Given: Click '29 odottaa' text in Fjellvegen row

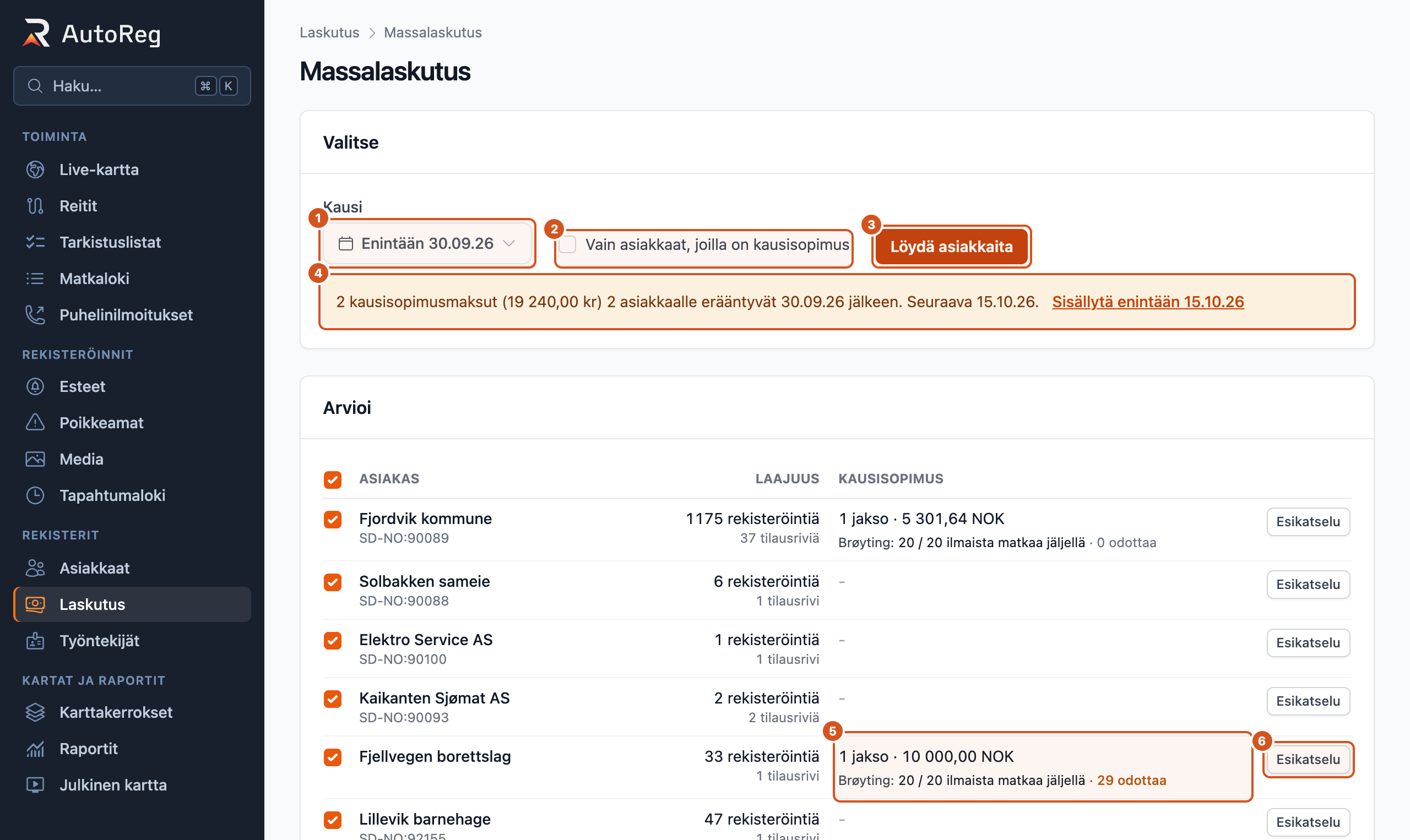Looking at the screenshot, I should (x=1131, y=781).
